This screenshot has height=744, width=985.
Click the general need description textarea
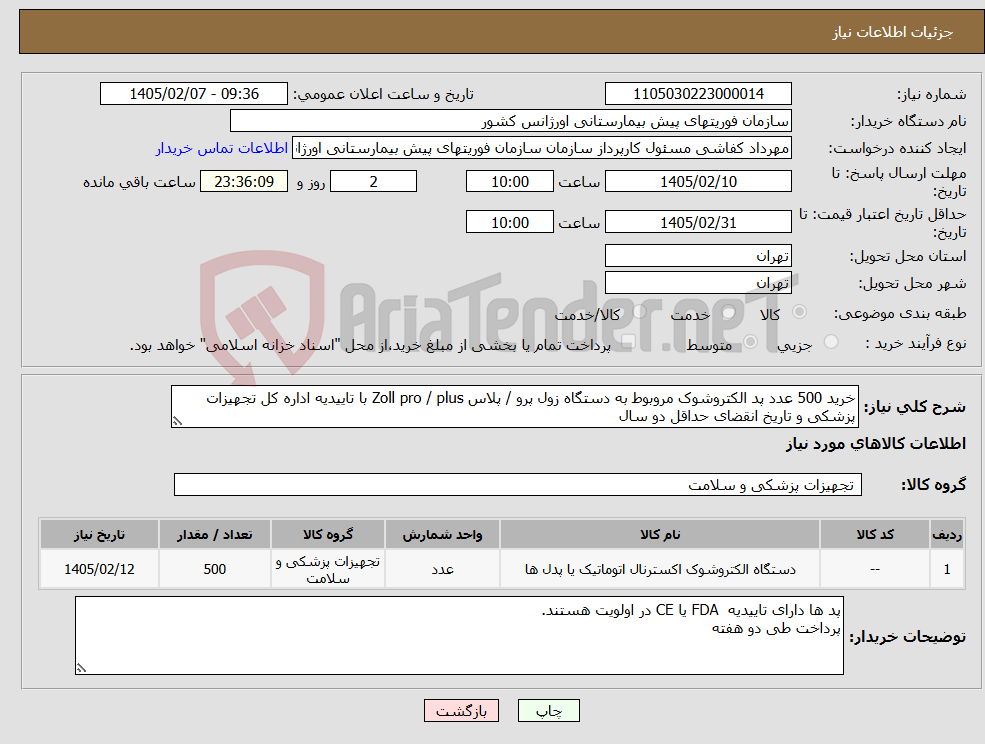514,407
